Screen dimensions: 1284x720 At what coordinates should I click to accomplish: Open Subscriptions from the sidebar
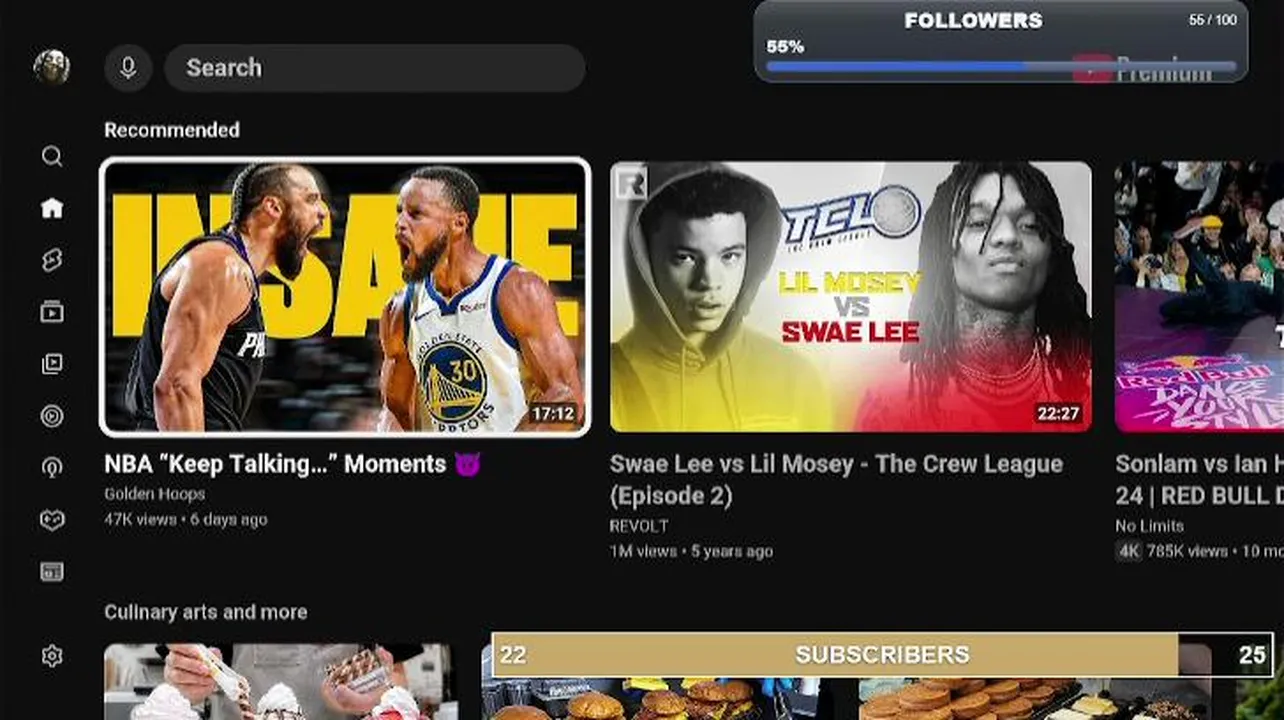[x=52, y=312]
